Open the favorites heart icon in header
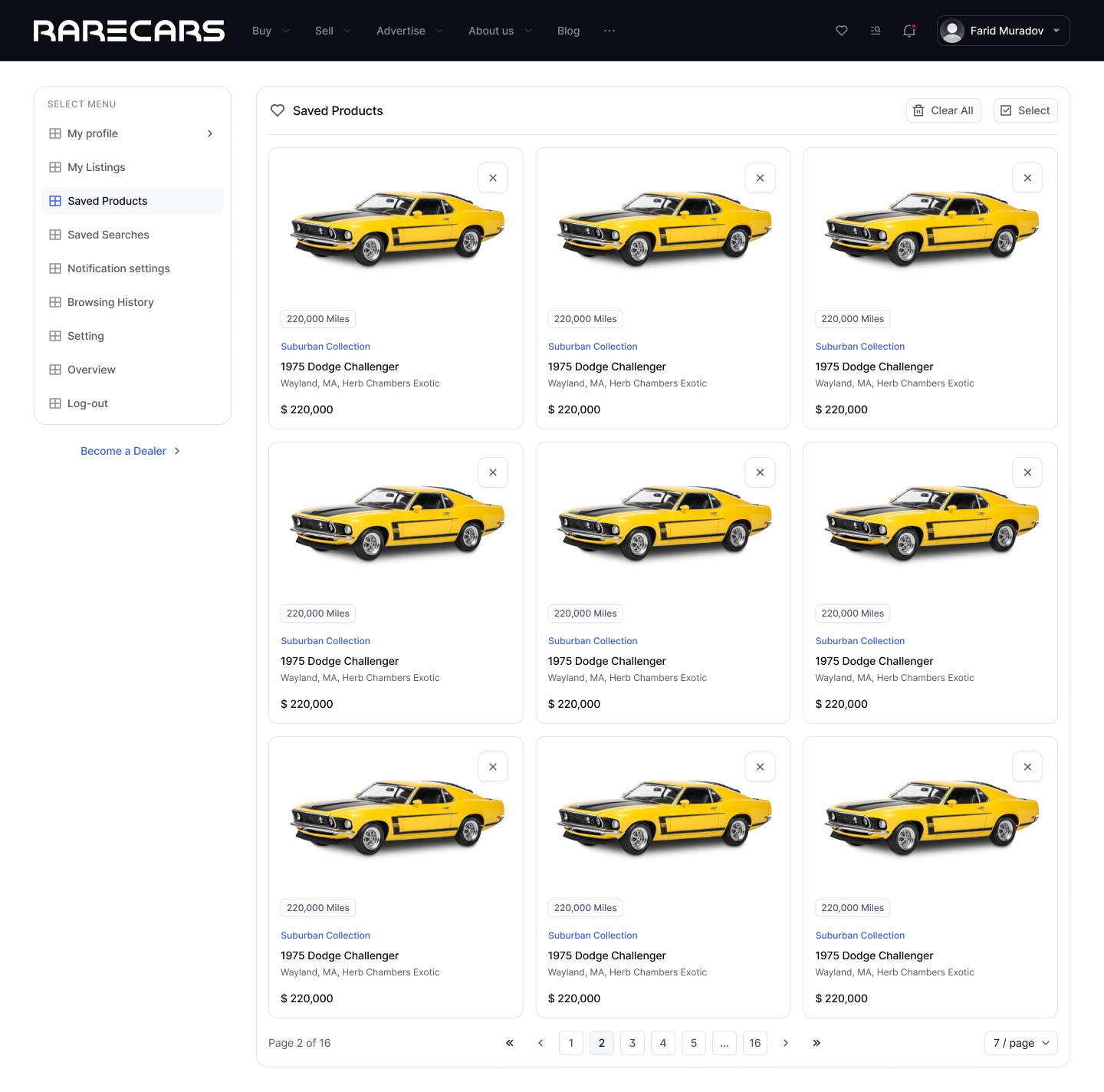This screenshot has height=1092, width=1104. tap(842, 31)
